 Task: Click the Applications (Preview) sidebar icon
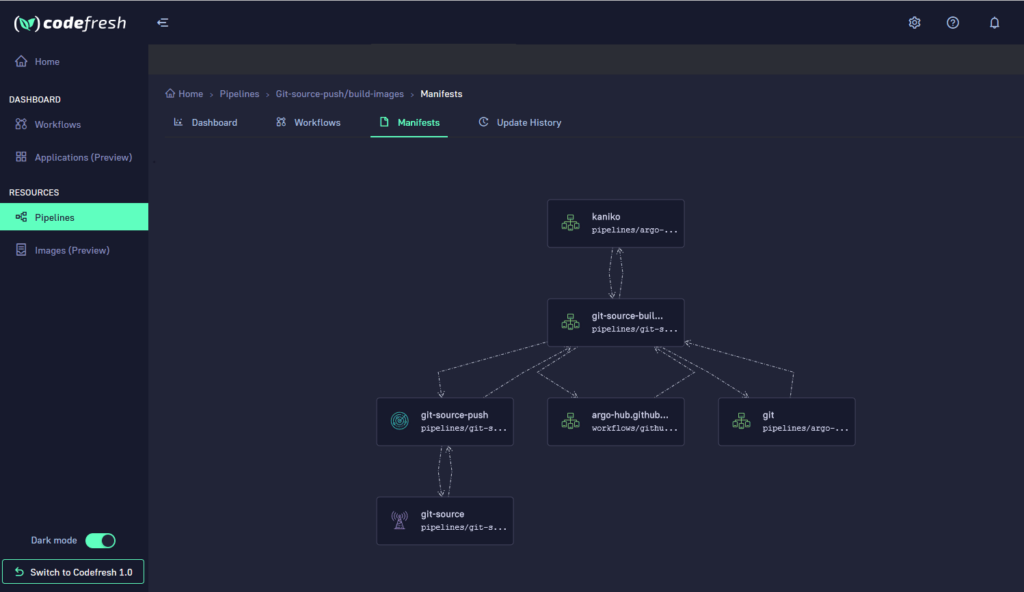pos(21,157)
